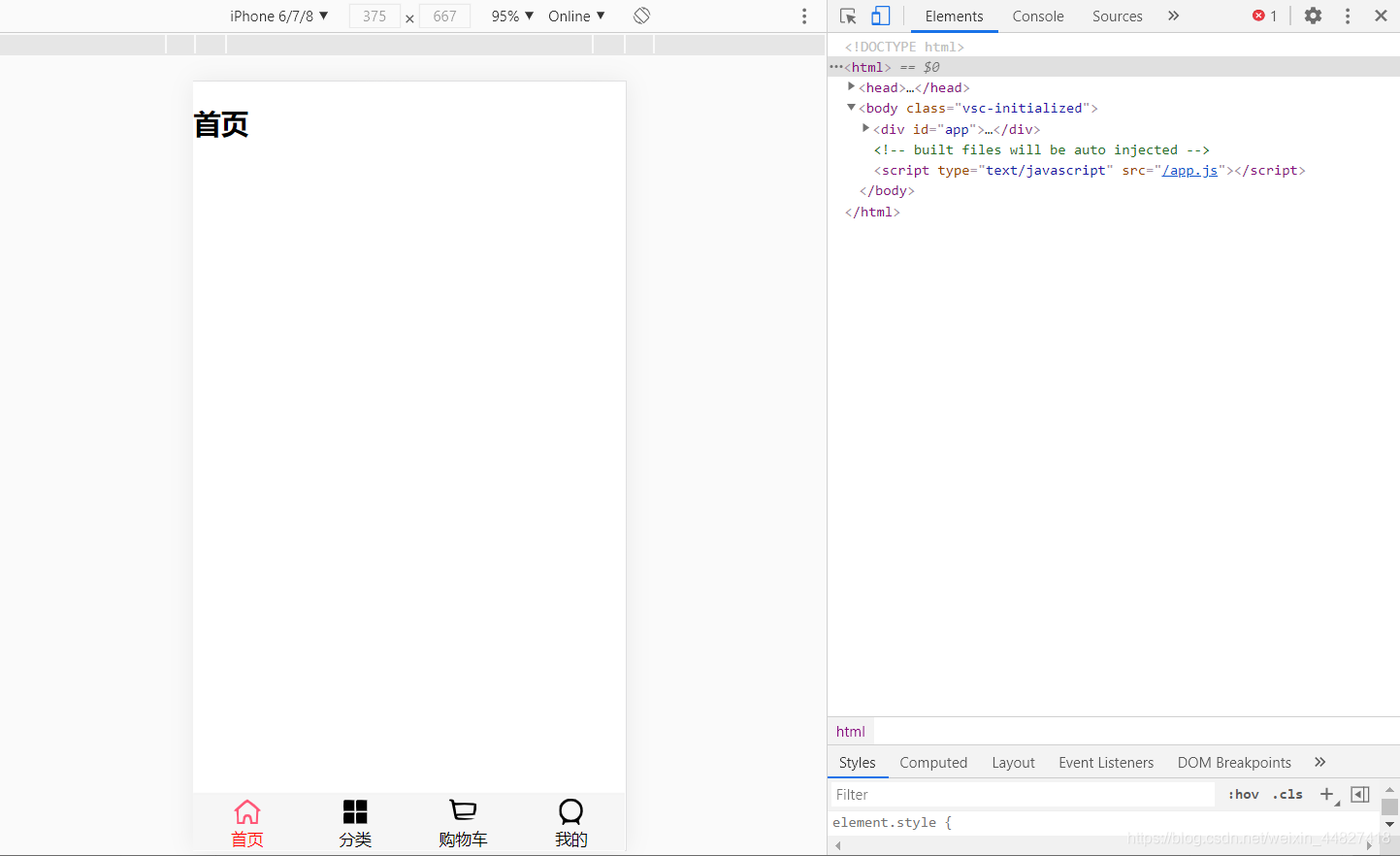Open the Styles pane tab
The height and width of the screenshot is (856, 1400).
pos(857,762)
